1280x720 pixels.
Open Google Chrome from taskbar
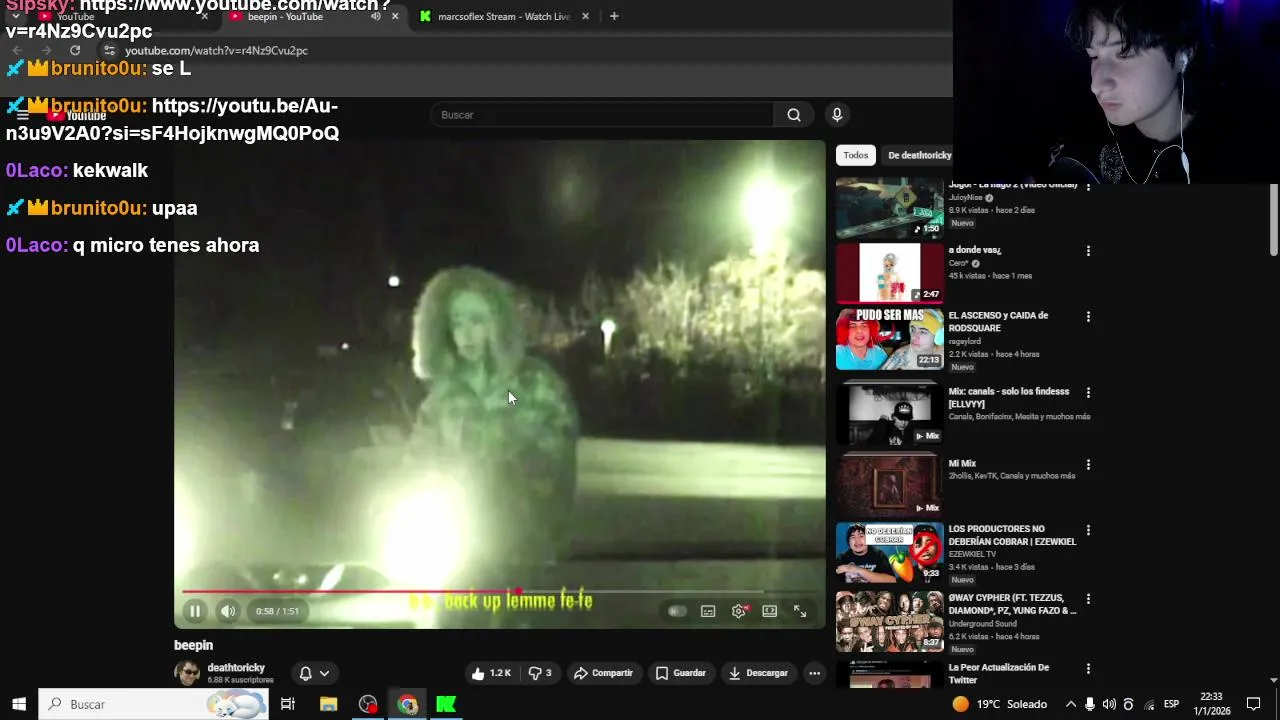tap(407, 704)
